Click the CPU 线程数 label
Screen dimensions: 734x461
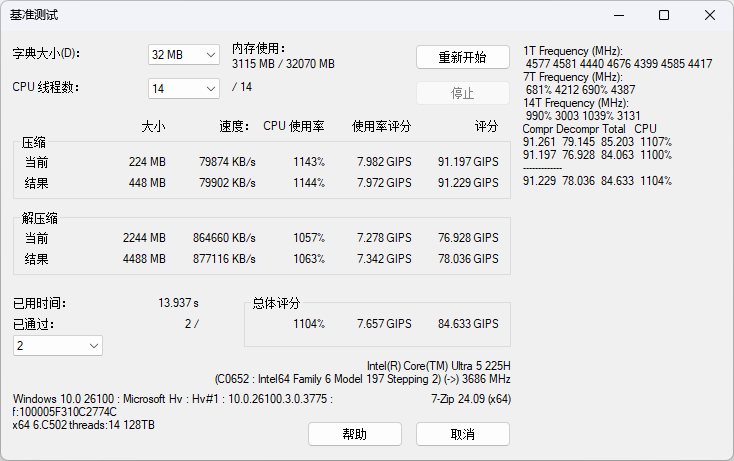[x=46, y=87]
